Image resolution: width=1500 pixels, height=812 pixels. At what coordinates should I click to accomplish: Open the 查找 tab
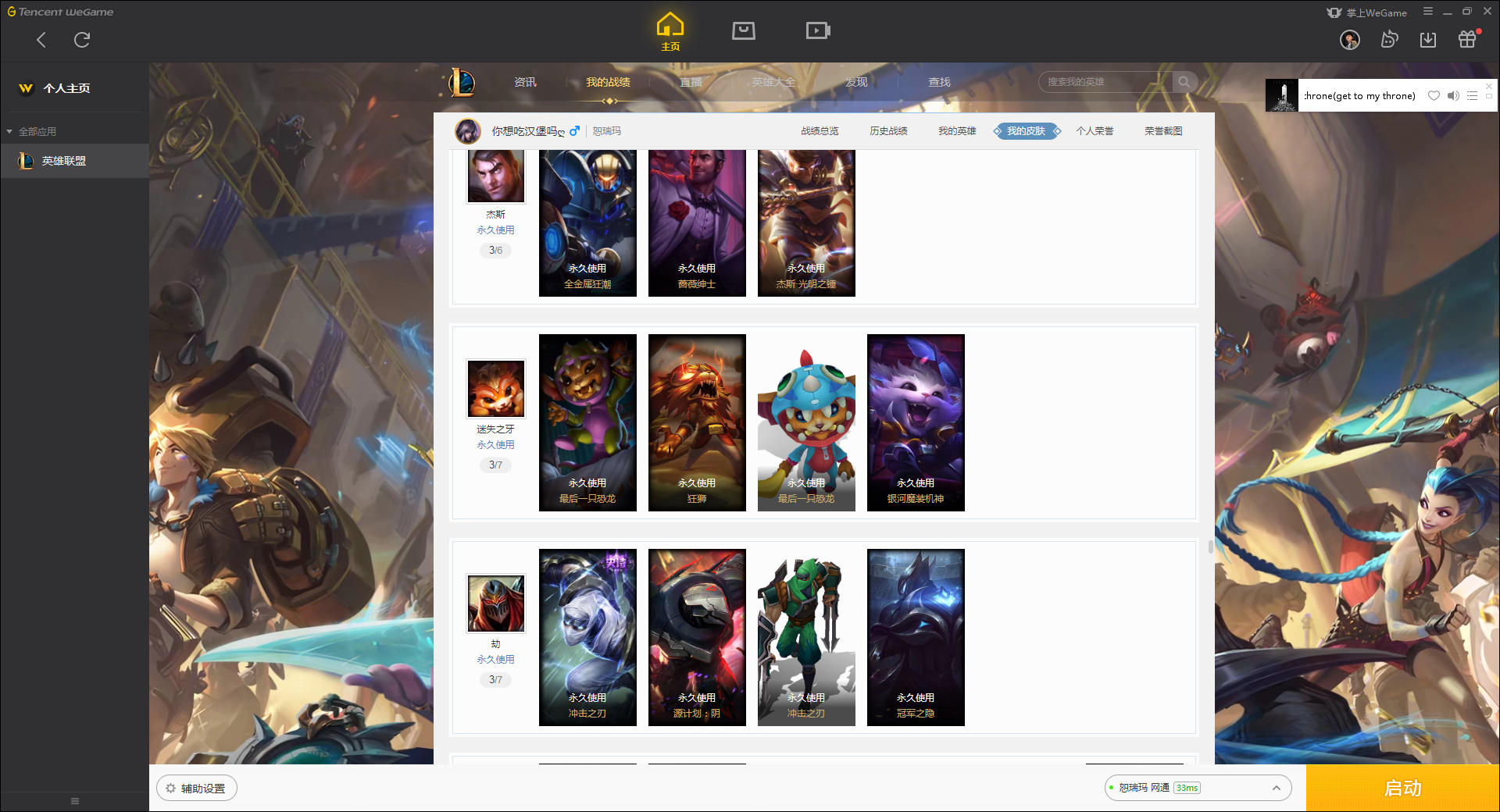pyautogui.click(x=939, y=82)
